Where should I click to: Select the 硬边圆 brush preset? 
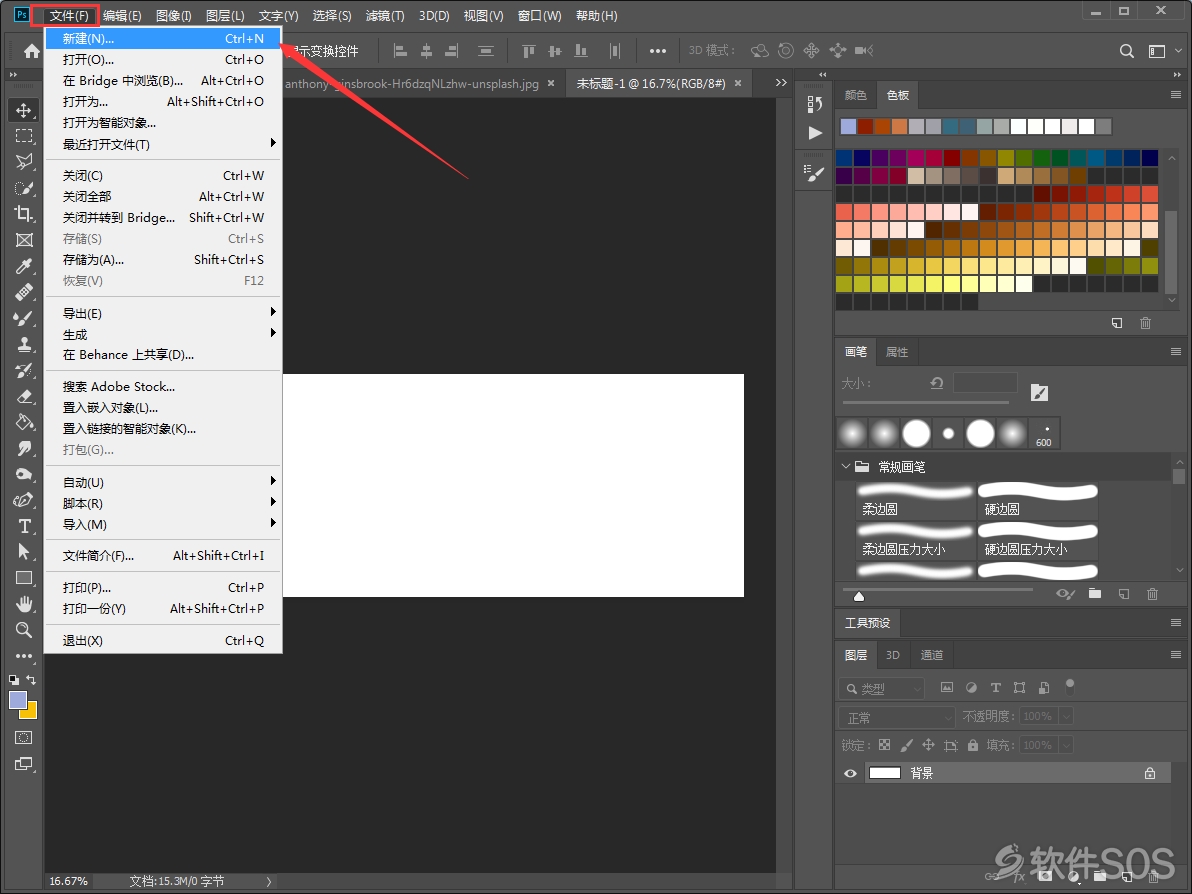click(x=1038, y=500)
